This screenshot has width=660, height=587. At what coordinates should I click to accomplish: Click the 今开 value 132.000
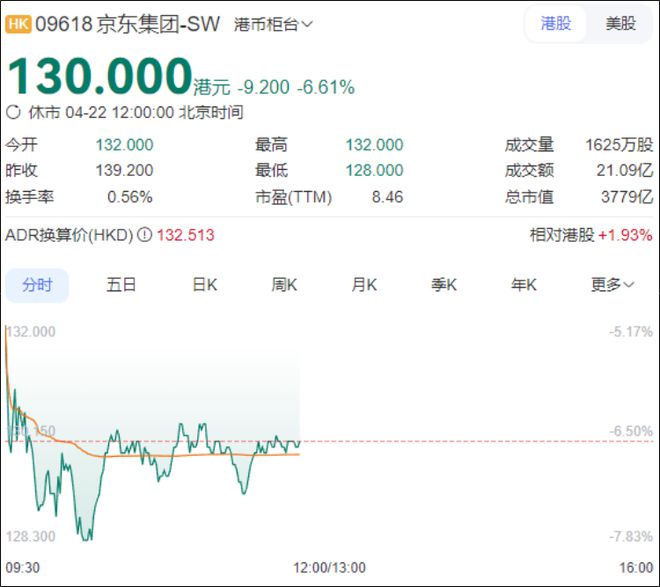(125, 145)
